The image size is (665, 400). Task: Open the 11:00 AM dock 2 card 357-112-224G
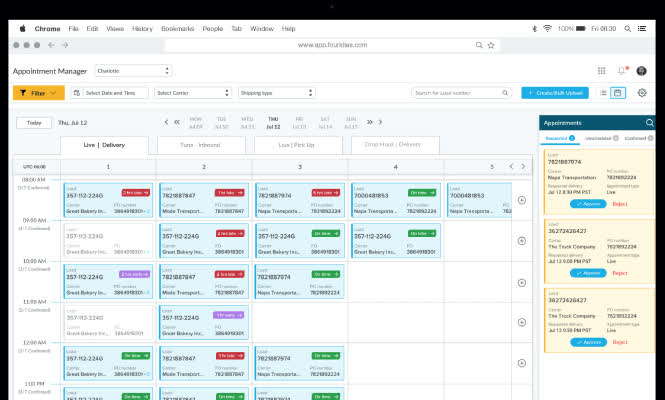pyautogui.click(x=204, y=323)
